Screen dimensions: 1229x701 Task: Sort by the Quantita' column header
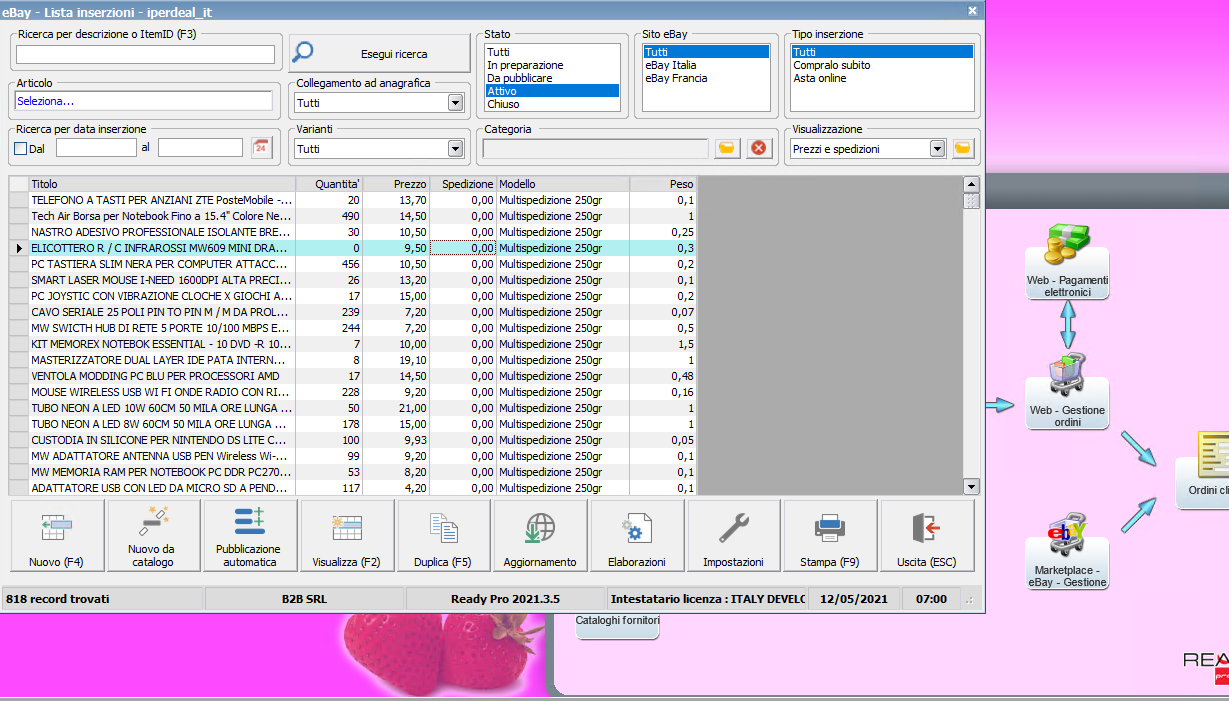click(330, 184)
